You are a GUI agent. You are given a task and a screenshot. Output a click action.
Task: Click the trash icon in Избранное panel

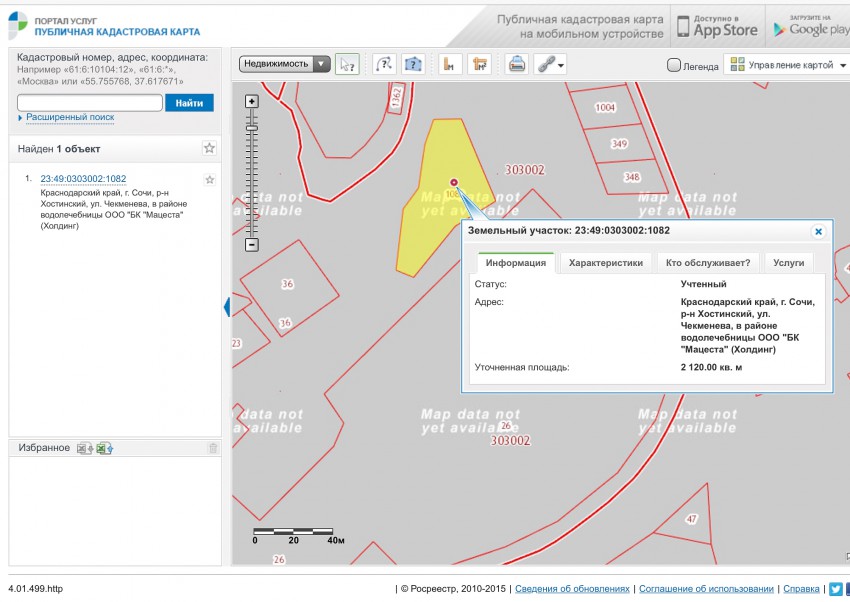coord(212,448)
